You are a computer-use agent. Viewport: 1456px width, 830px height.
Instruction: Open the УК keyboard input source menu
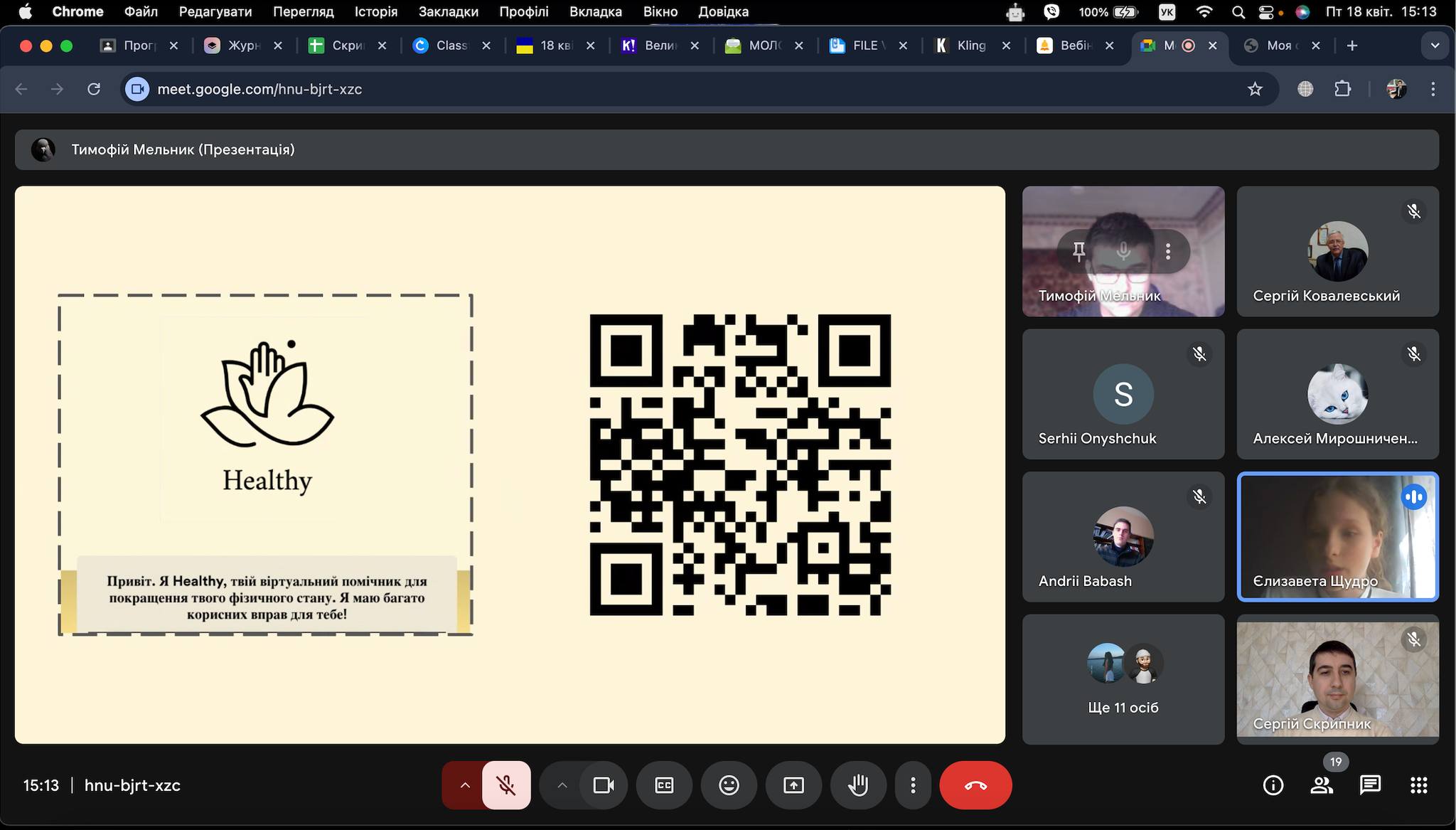click(1167, 11)
